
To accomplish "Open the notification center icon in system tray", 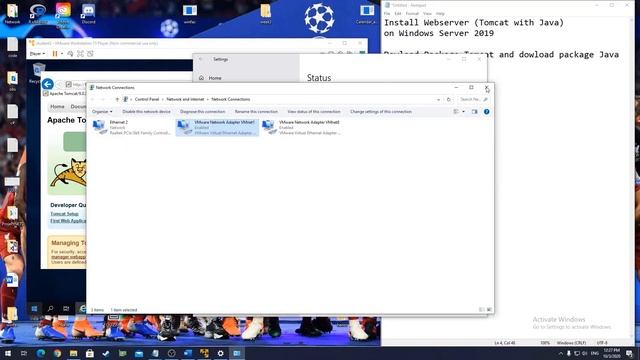I will tap(630, 353).
